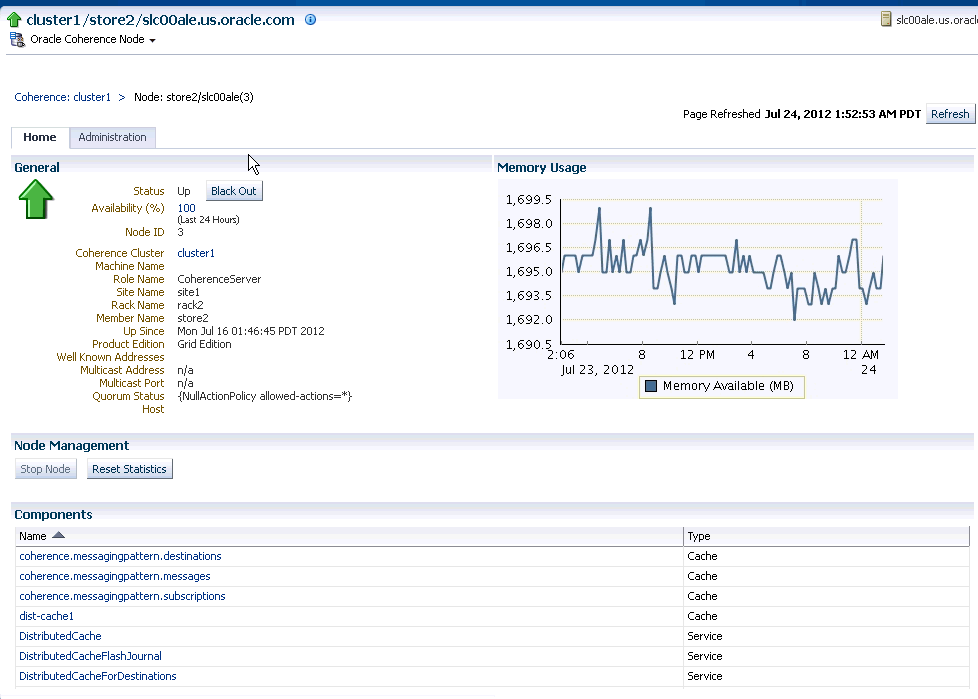Click the '(Last 24 Hours)' availability note

208,220
